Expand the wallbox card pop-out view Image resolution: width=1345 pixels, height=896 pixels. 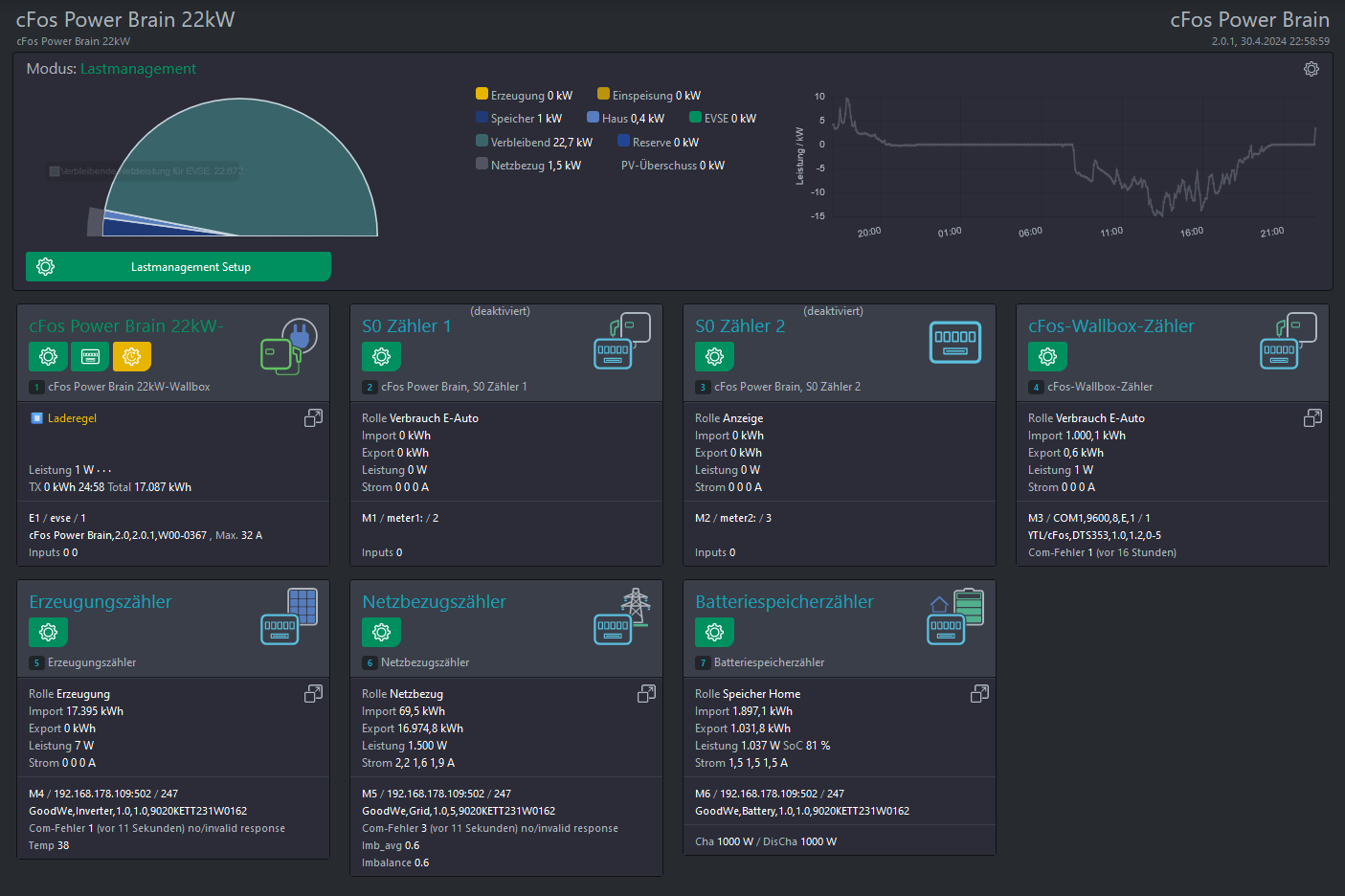[x=313, y=418]
